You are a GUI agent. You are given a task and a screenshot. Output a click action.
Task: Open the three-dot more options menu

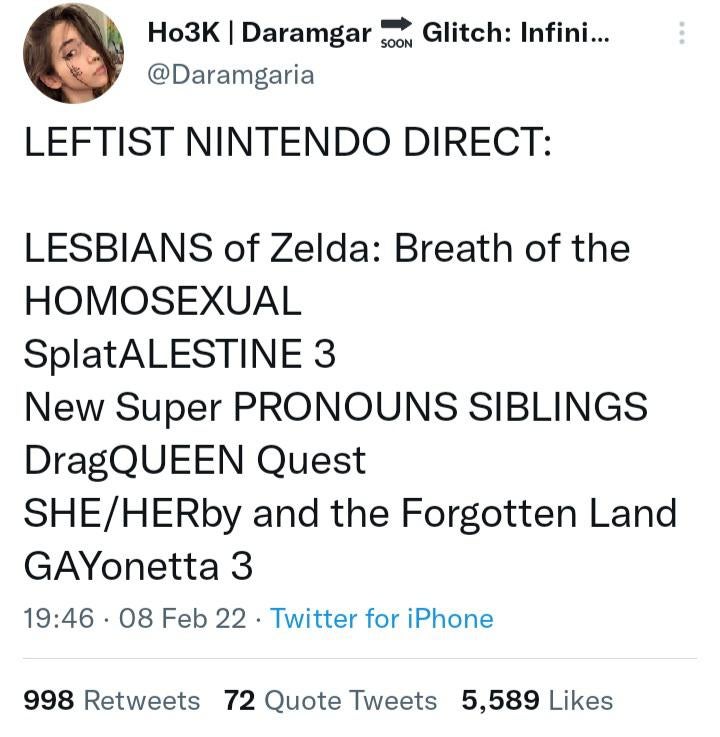[681, 33]
